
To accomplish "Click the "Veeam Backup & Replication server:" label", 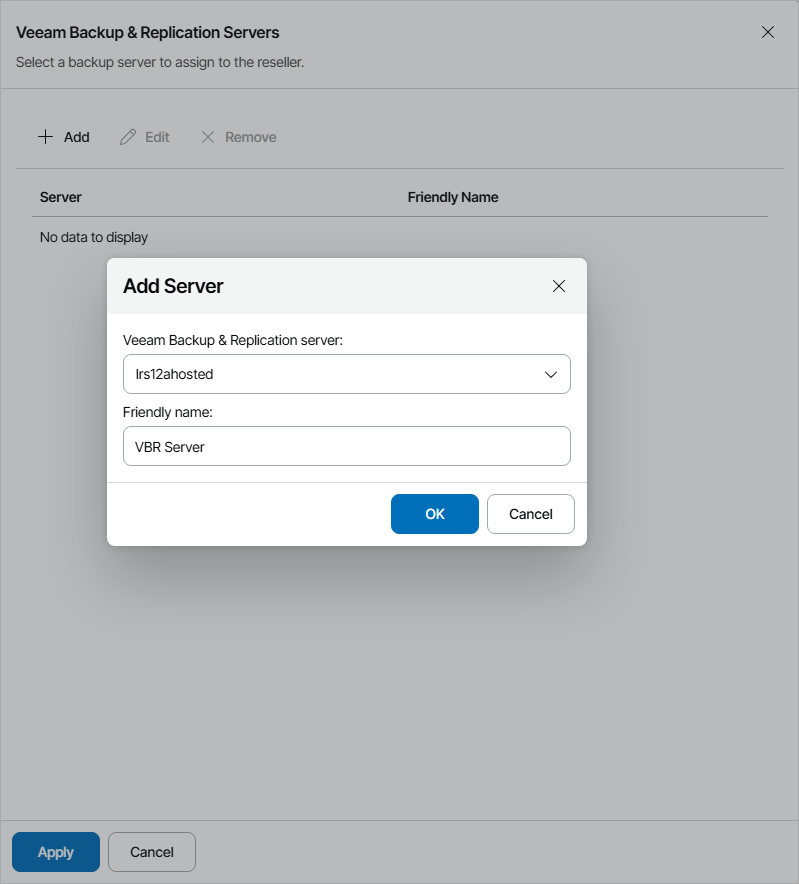I will 233,340.
